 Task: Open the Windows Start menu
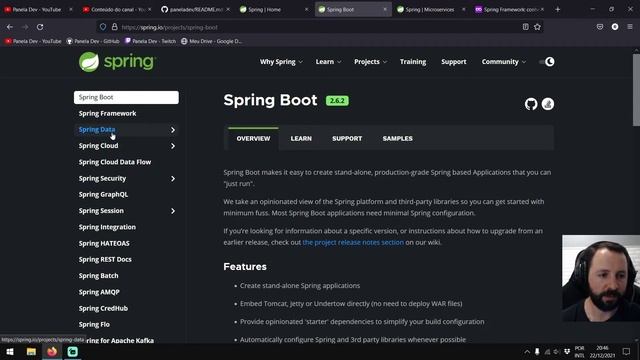point(10,351)
